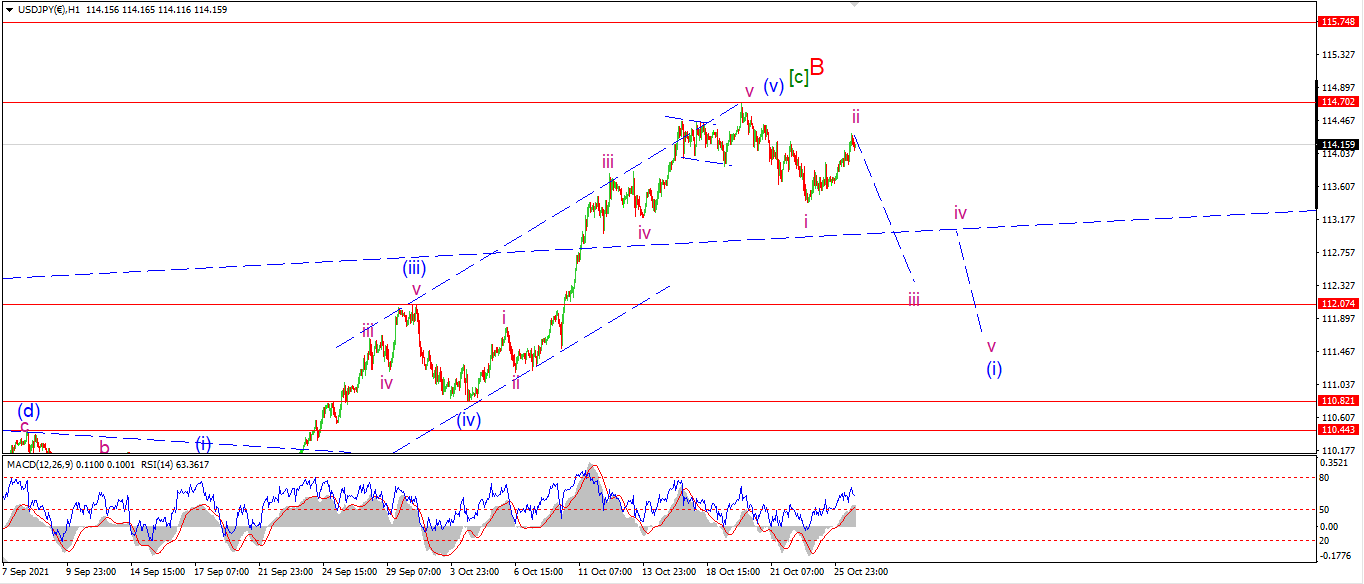This screenshot has height=584, width=1364.
Task: Click the blue (i) projected wave label
Action: (994, 369)
